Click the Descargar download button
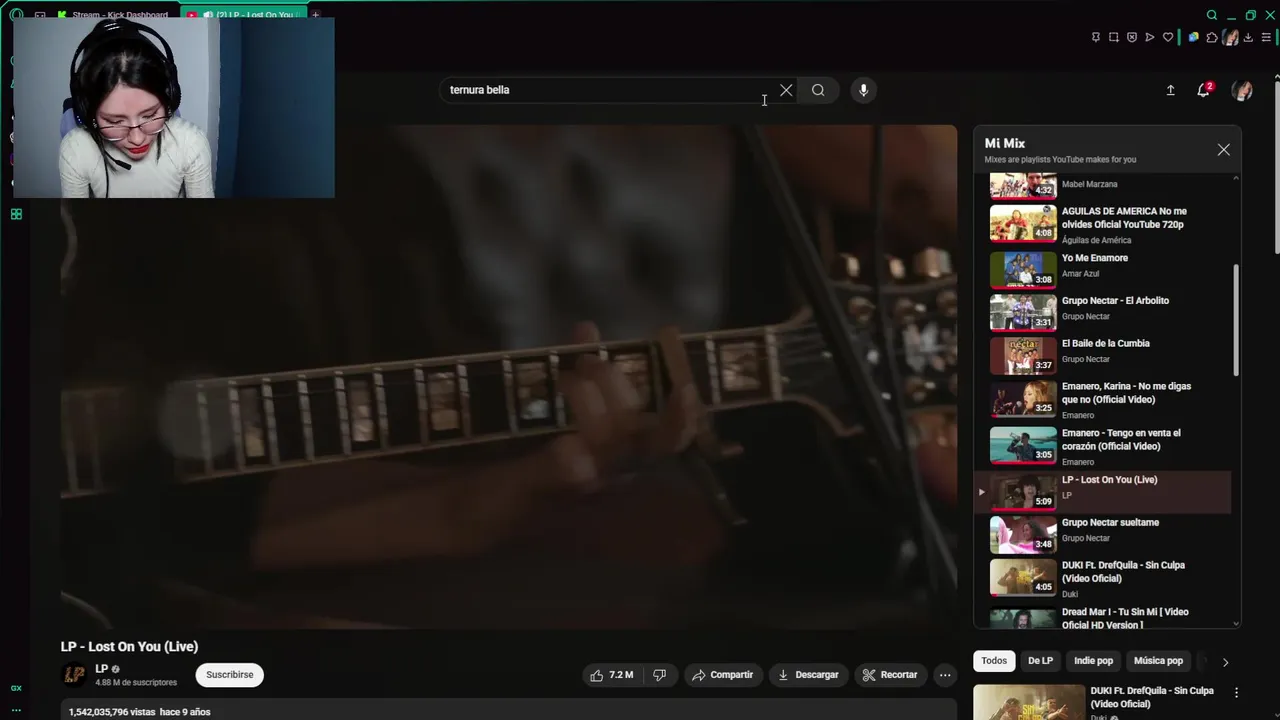Image resolution: width=1280 pixels, height=720 pixels. (x=808, y=675)
